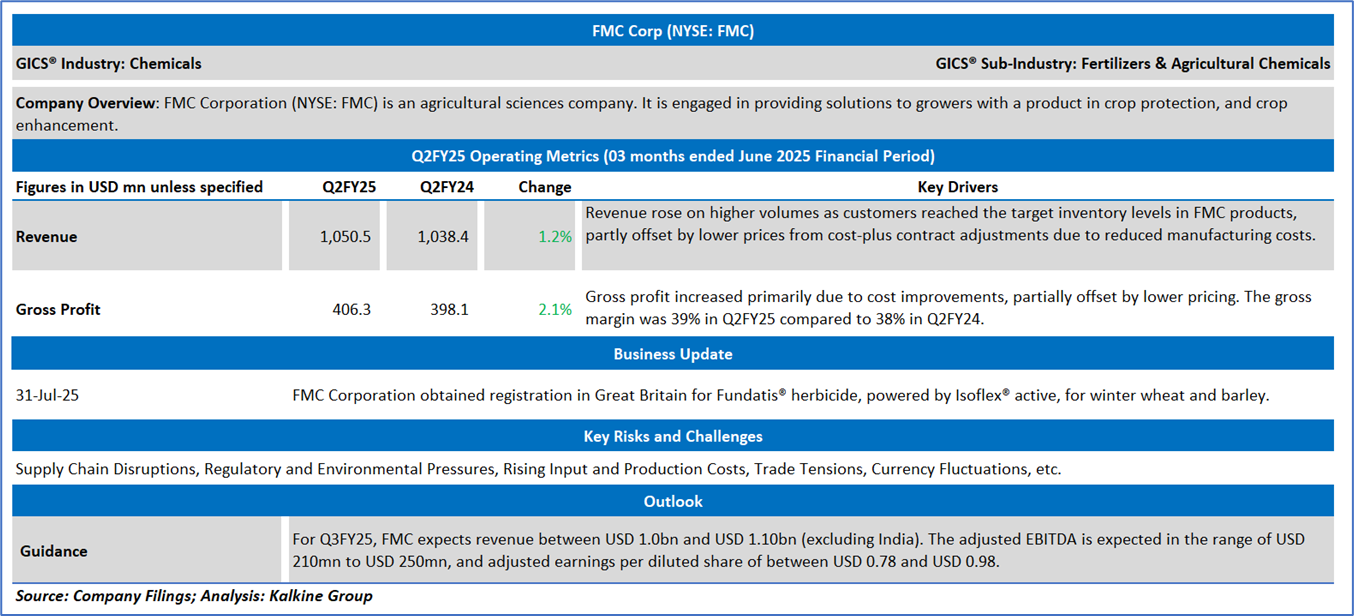Click the 'Q2FY25 Operating Metrics' section header
1354x616 pixels.
672,156
